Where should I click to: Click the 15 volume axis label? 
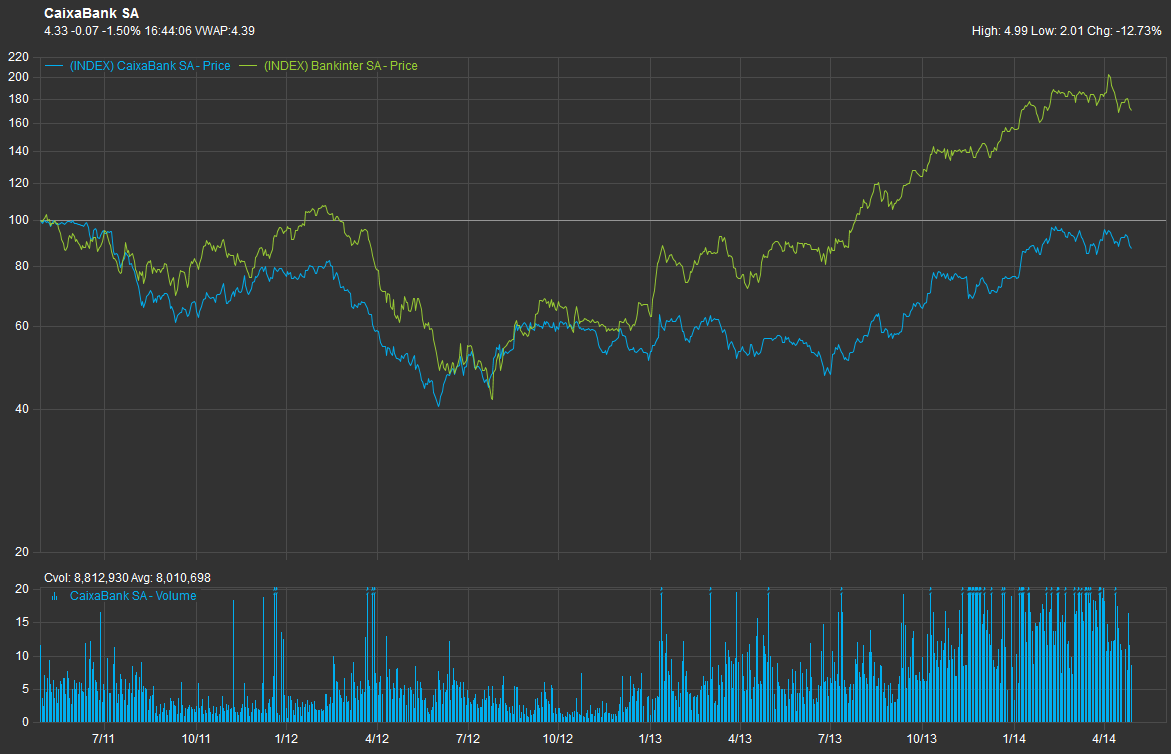[22, 622]
